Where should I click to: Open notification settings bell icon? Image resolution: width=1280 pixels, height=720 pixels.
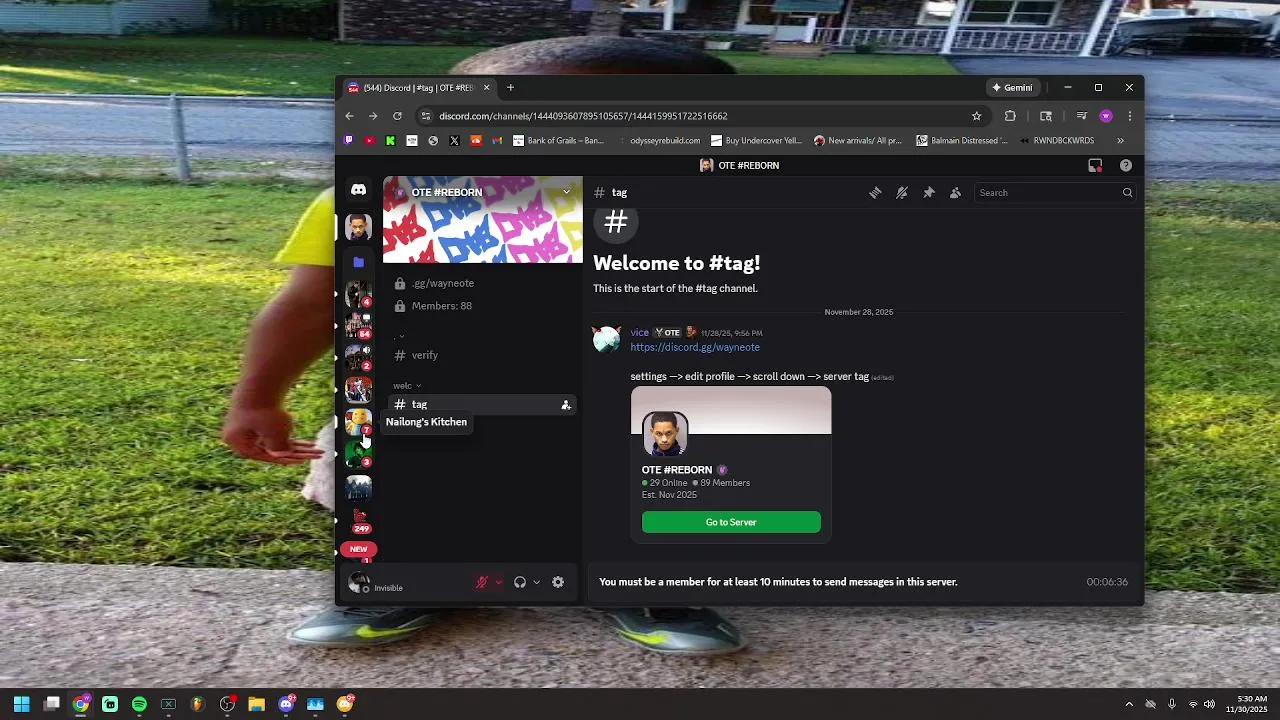click(x=902, y=193)
